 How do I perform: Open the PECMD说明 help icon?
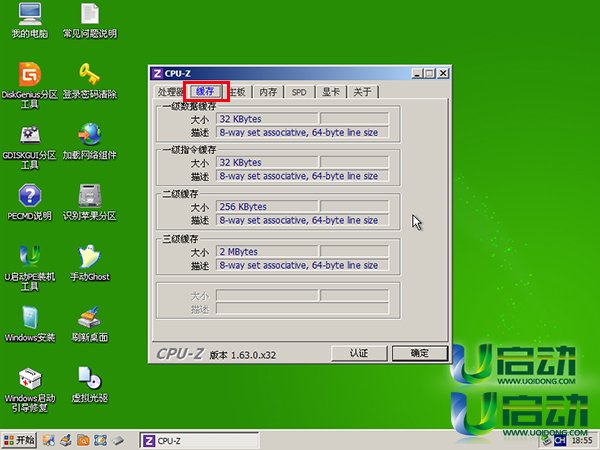[x=30, y=202]
